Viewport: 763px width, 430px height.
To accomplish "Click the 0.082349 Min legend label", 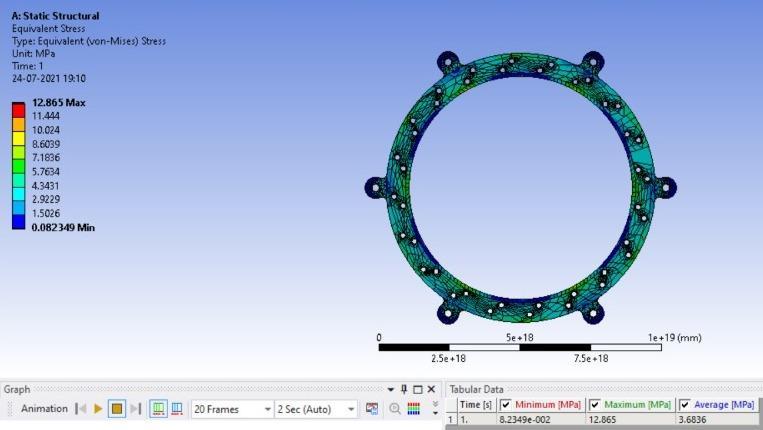I will 63,228.
